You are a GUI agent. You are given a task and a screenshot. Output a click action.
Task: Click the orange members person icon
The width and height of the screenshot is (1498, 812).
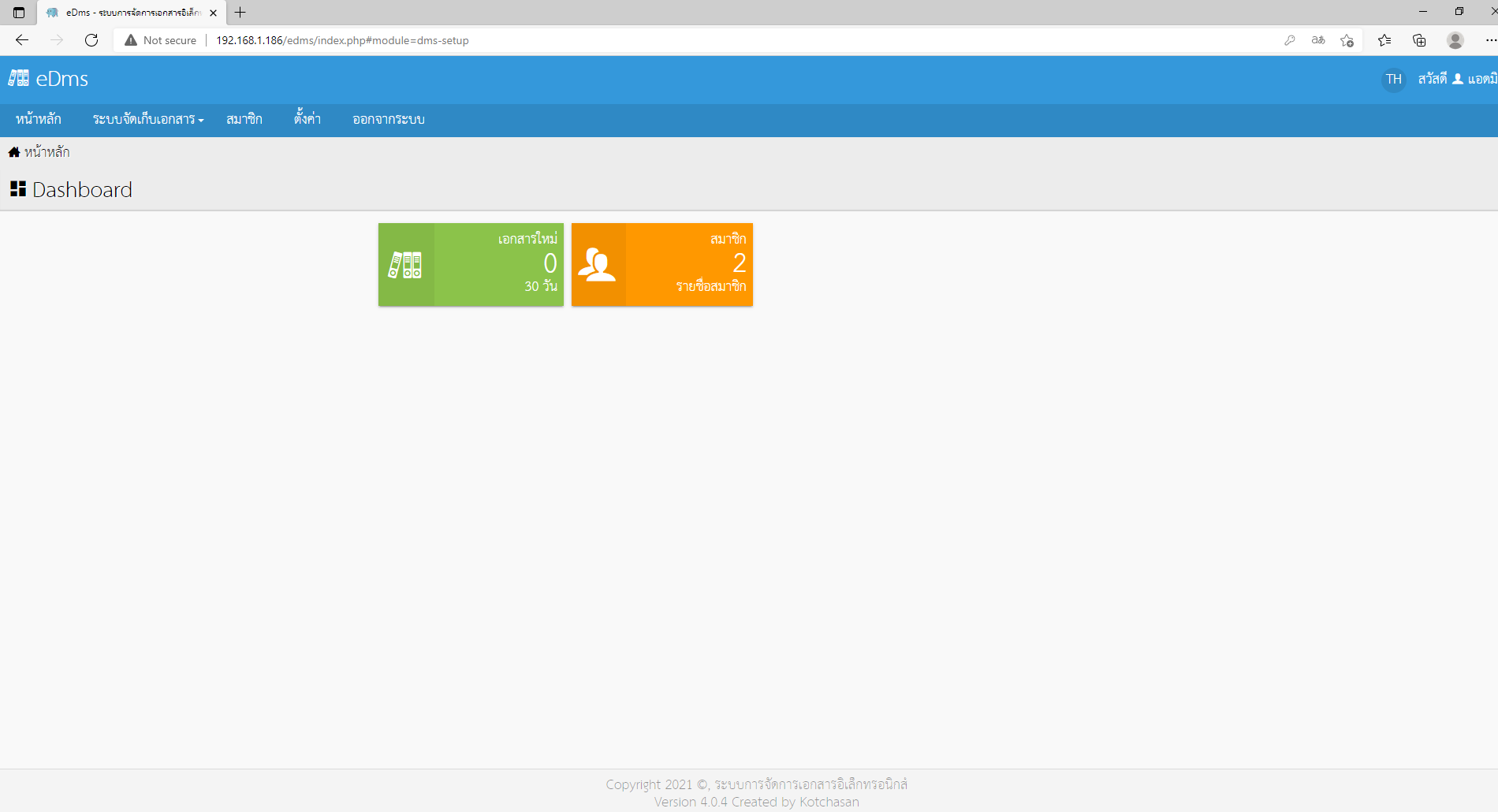click(x=597, y=265)
